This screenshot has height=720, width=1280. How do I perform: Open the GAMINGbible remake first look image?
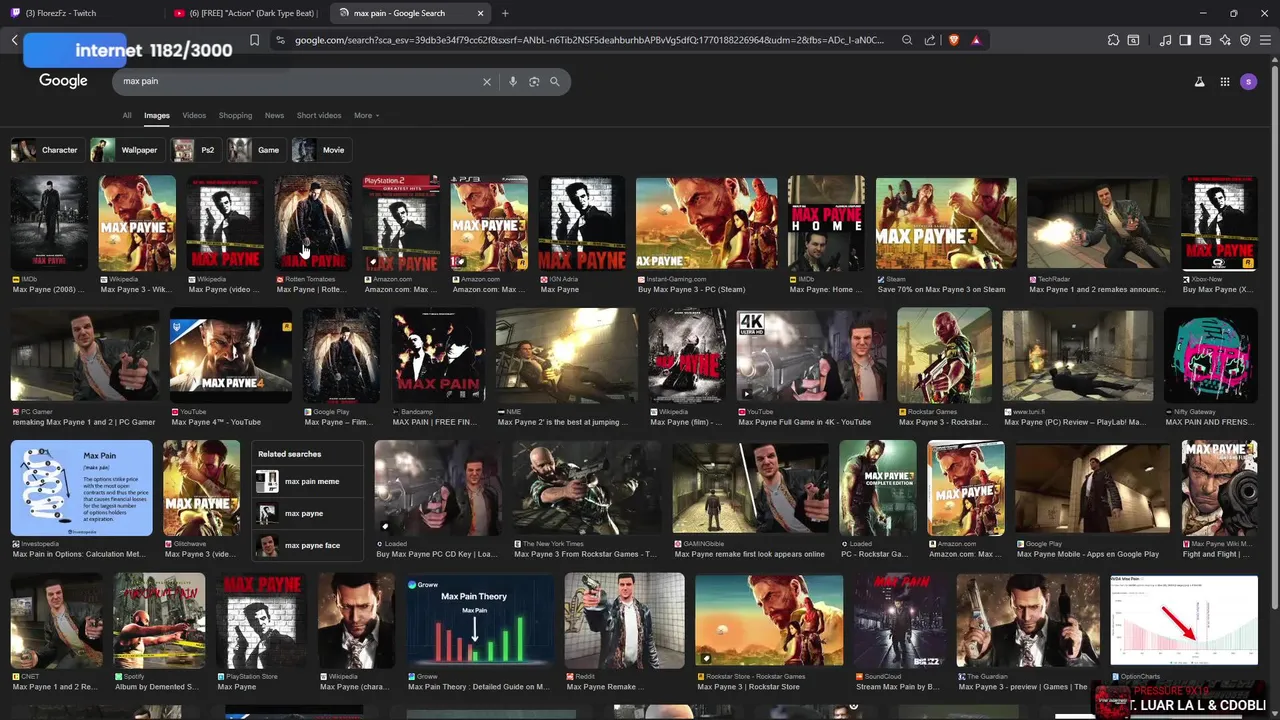pos(751,488)
